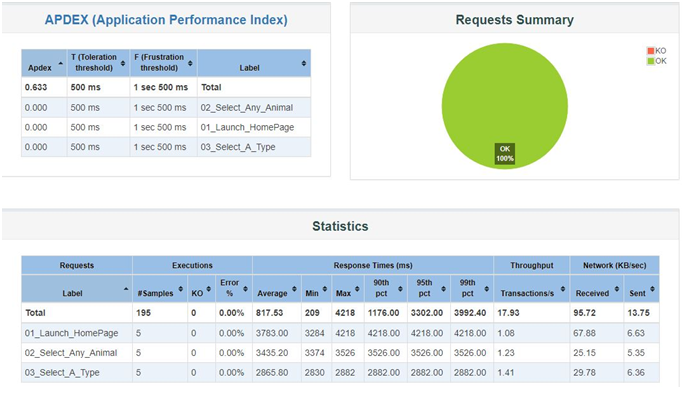Sort APDEX table by Apdex column arrow
Viewport: 683px width, 394px height.
tap(61, 64)
